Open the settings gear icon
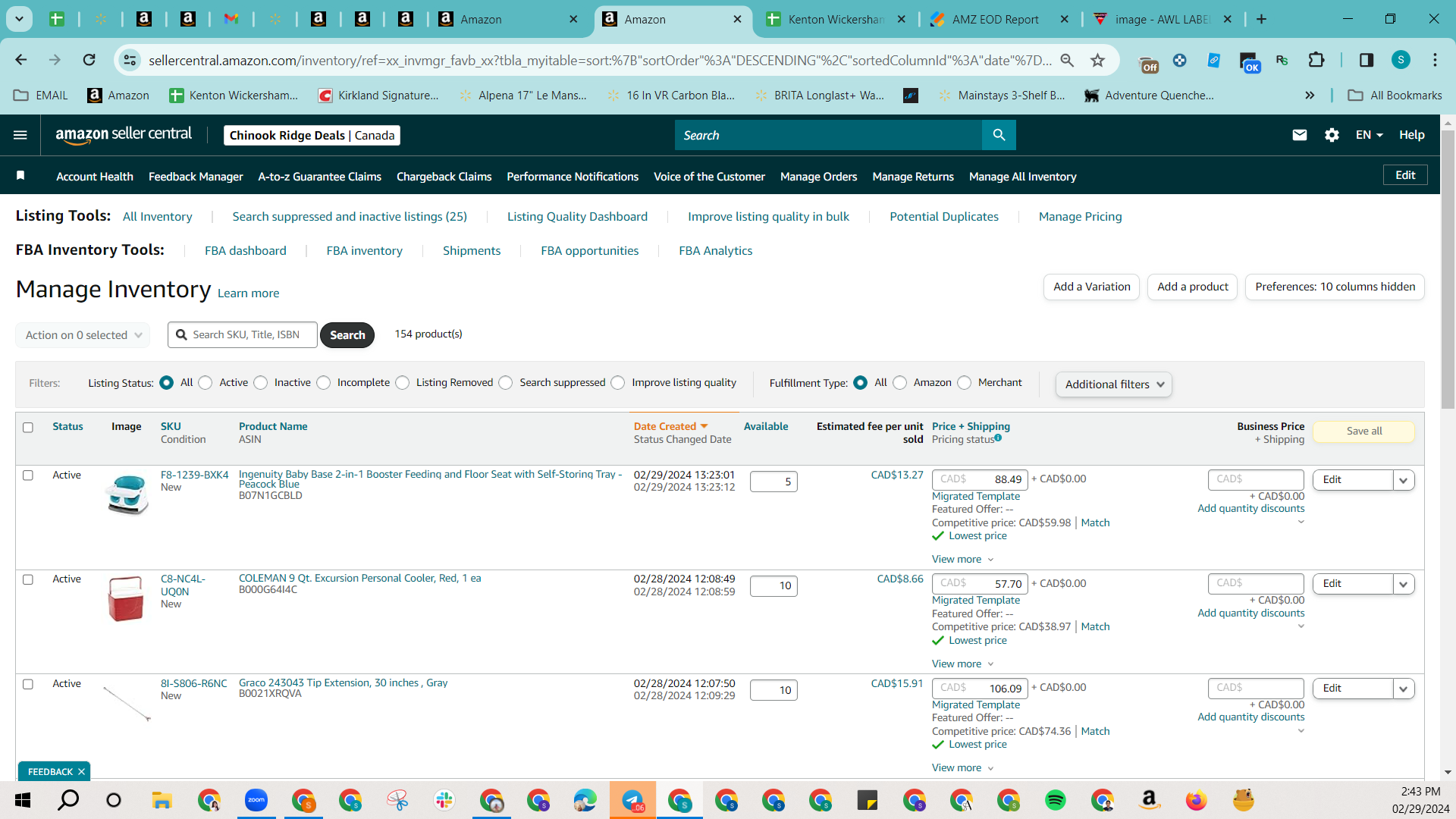 pyautogui.click(x=1332, y=135)
